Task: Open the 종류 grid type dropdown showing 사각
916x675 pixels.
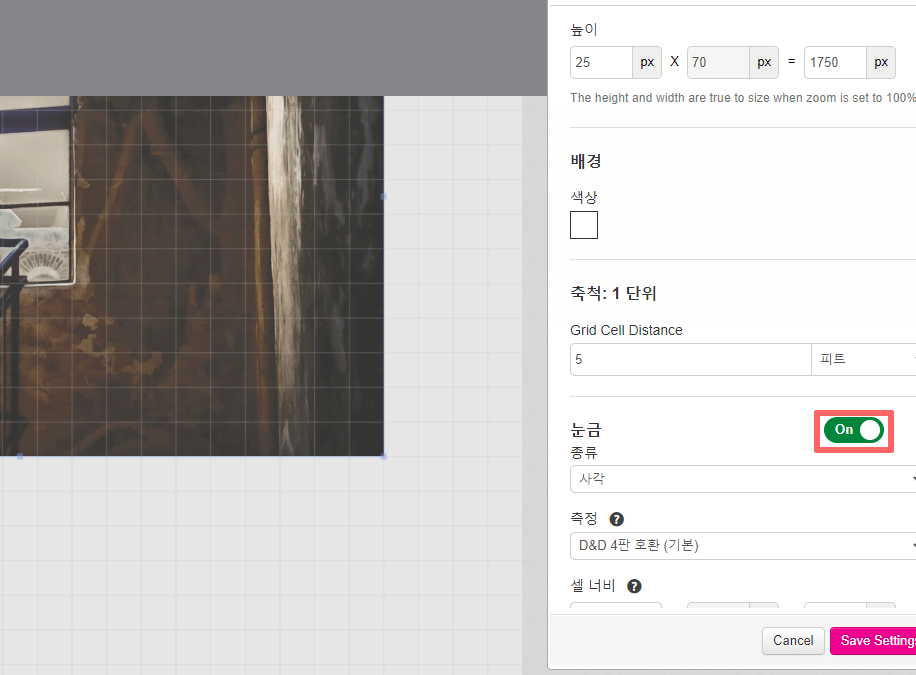Action: click(743, 479)
